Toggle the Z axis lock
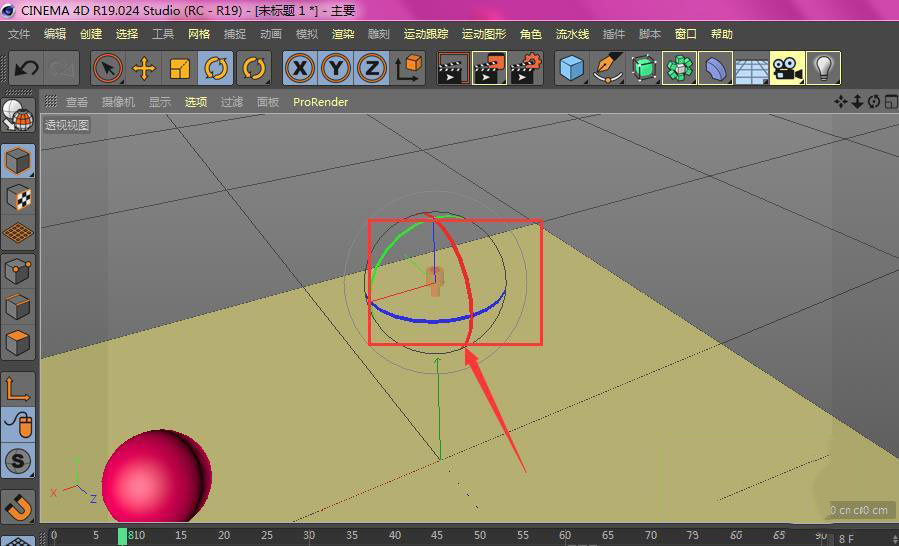Screen dimensions: 899x546 [372, 69]
